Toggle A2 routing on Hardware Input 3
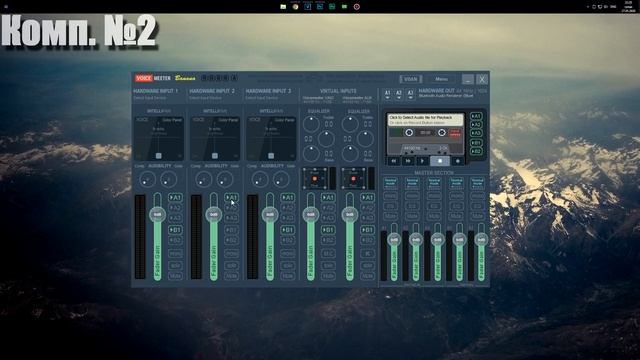640x360 pixels. pyautogui.click(x=288, y=208)
